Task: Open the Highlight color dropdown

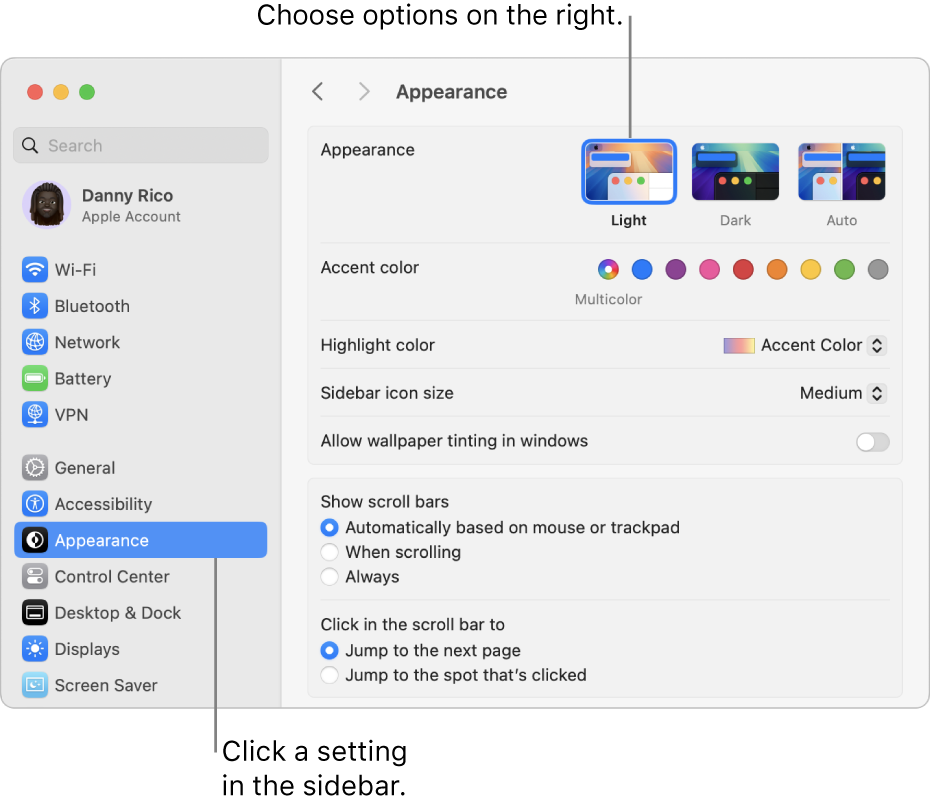Action: point(877,345)
